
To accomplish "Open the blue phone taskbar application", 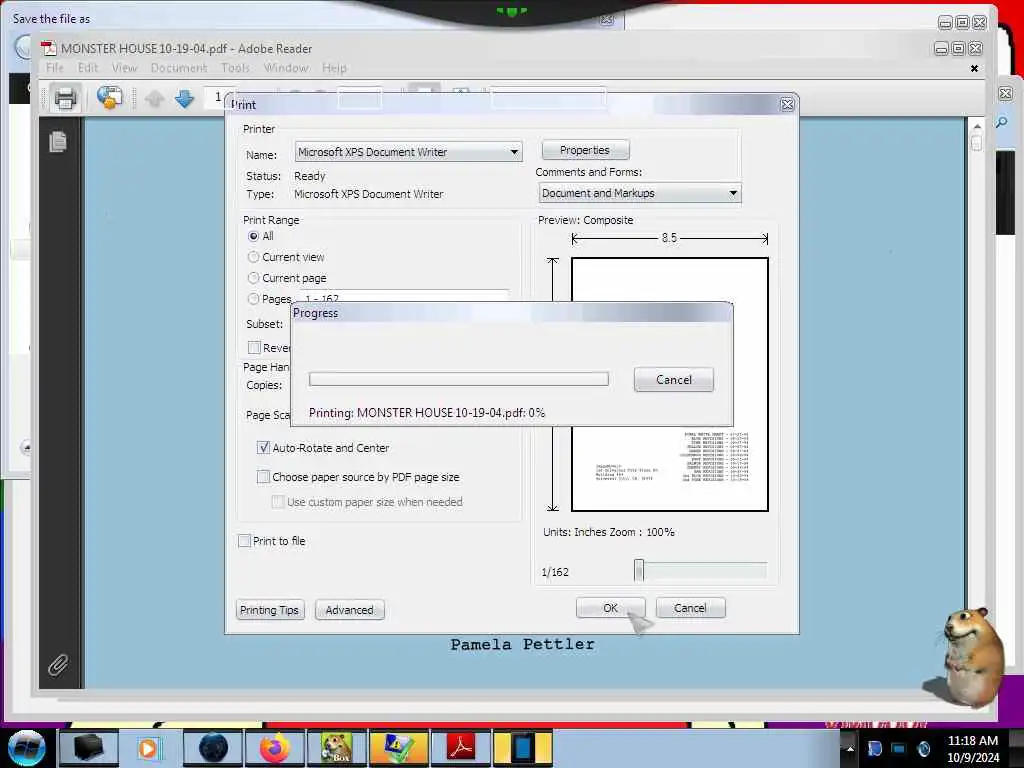I will tap(522, 748).
